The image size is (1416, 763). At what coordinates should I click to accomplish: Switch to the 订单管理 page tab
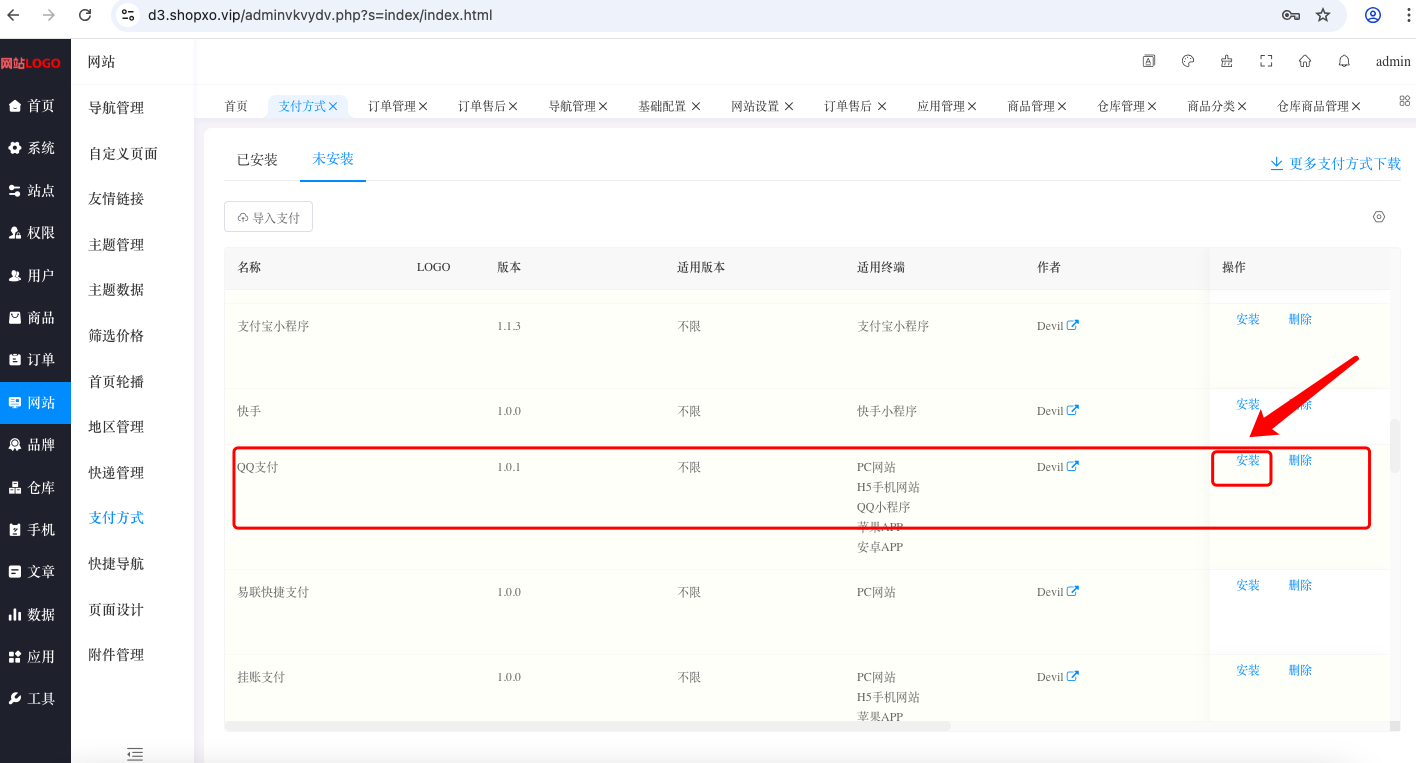click(x=391, y=106)
